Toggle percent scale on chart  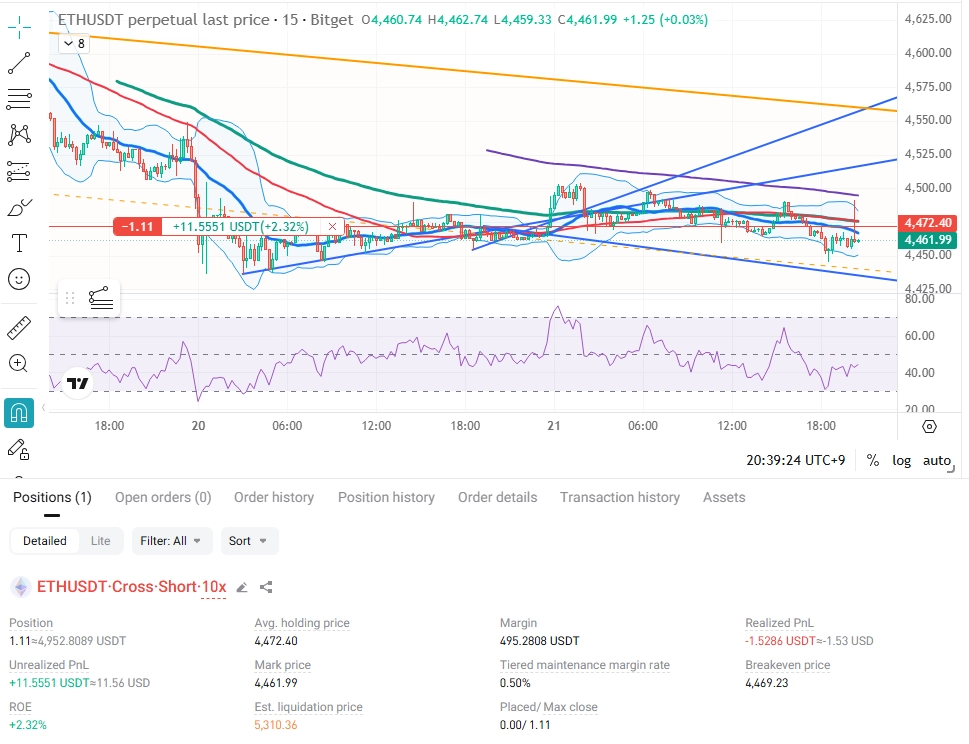(873, 460)
